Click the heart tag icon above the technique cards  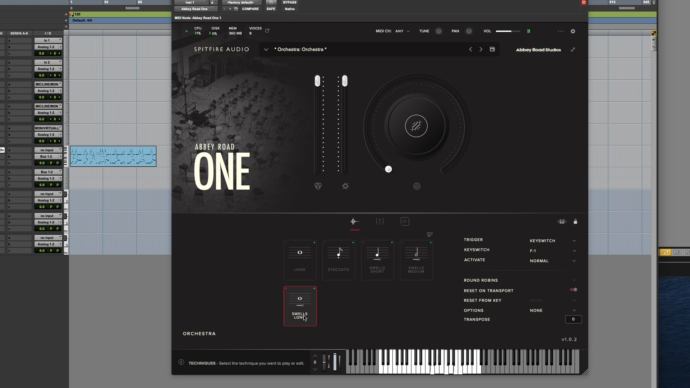point(429,234)
